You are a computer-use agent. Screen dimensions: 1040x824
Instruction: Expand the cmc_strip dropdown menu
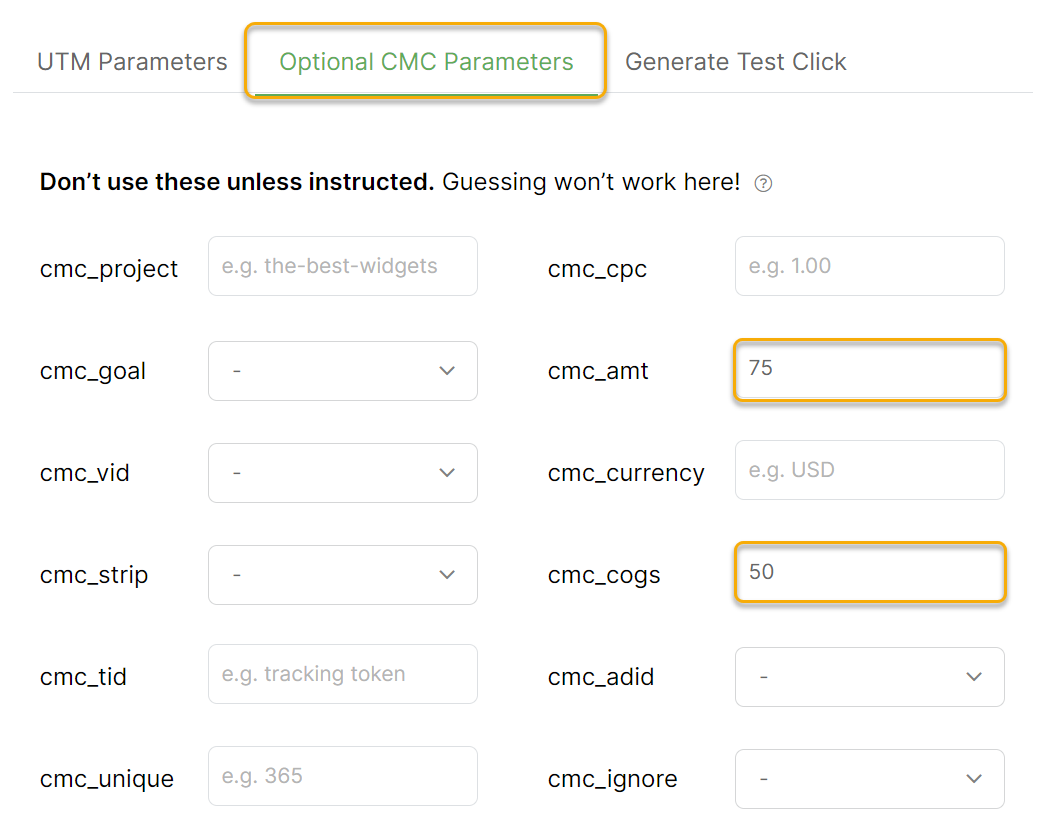(342, 575)
